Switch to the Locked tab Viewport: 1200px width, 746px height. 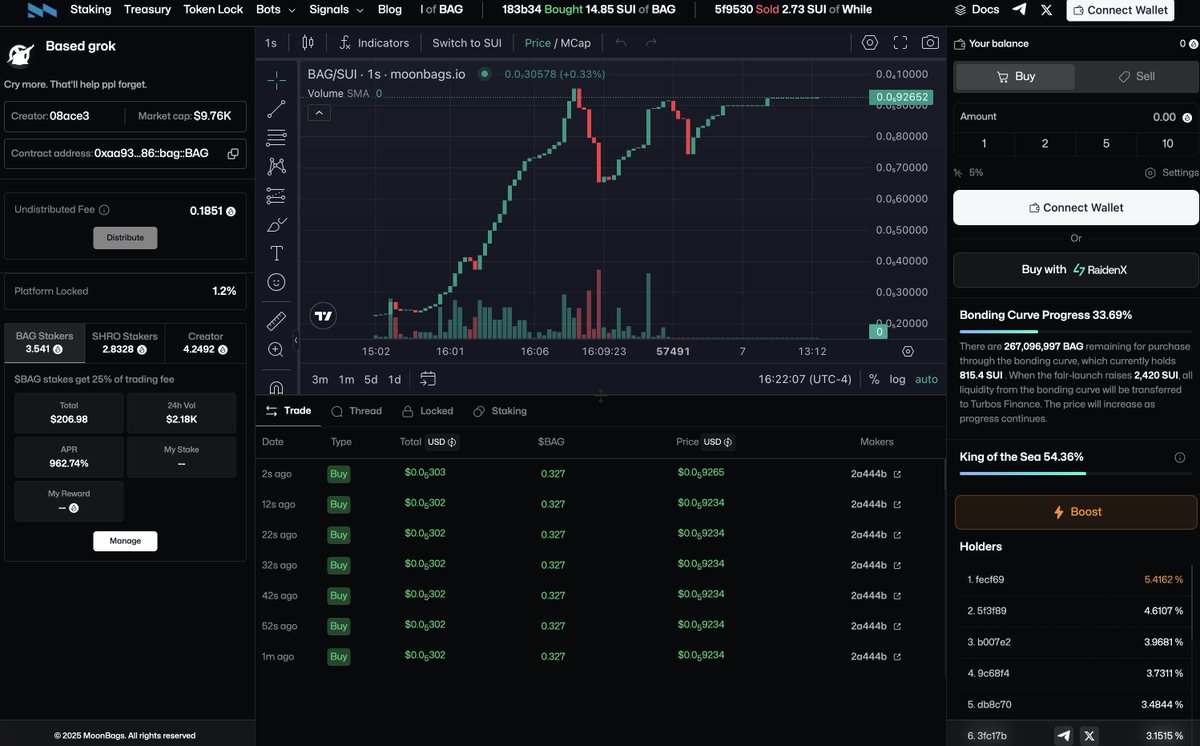[427, 411]
